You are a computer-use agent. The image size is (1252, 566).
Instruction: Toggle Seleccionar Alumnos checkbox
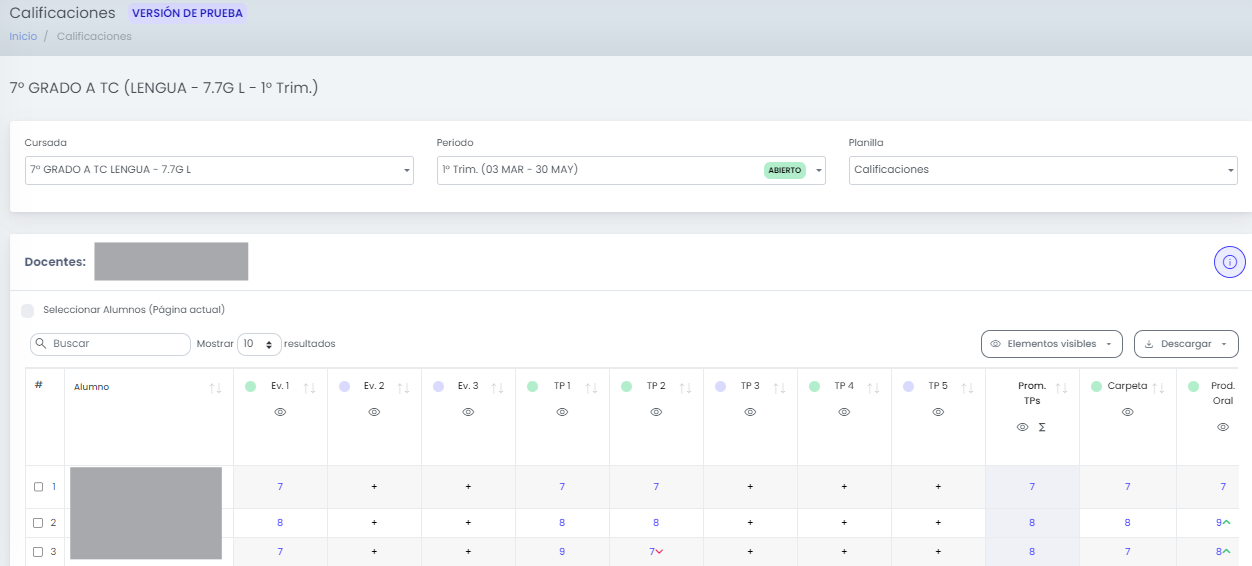(x=28, y=311)
